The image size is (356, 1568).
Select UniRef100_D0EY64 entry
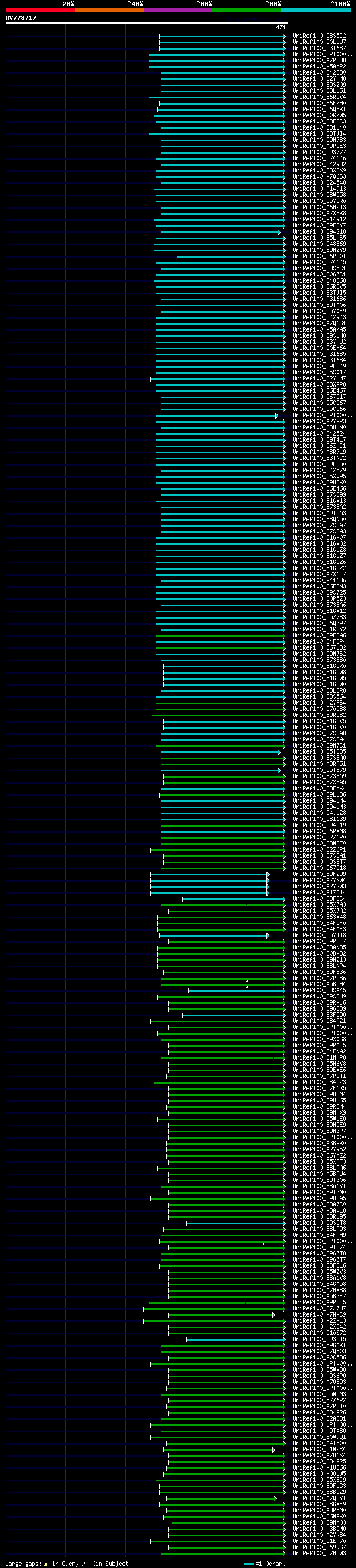pos(319,348)
